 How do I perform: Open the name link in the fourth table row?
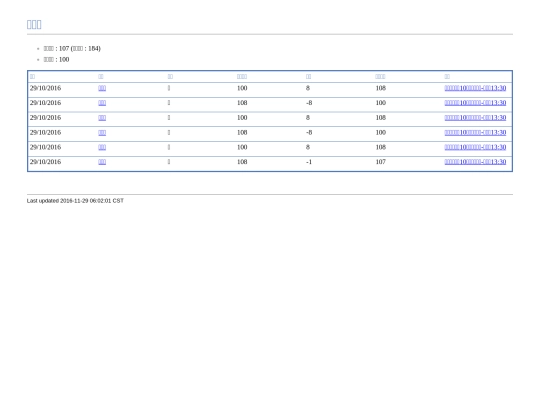(x=102, y=133)
